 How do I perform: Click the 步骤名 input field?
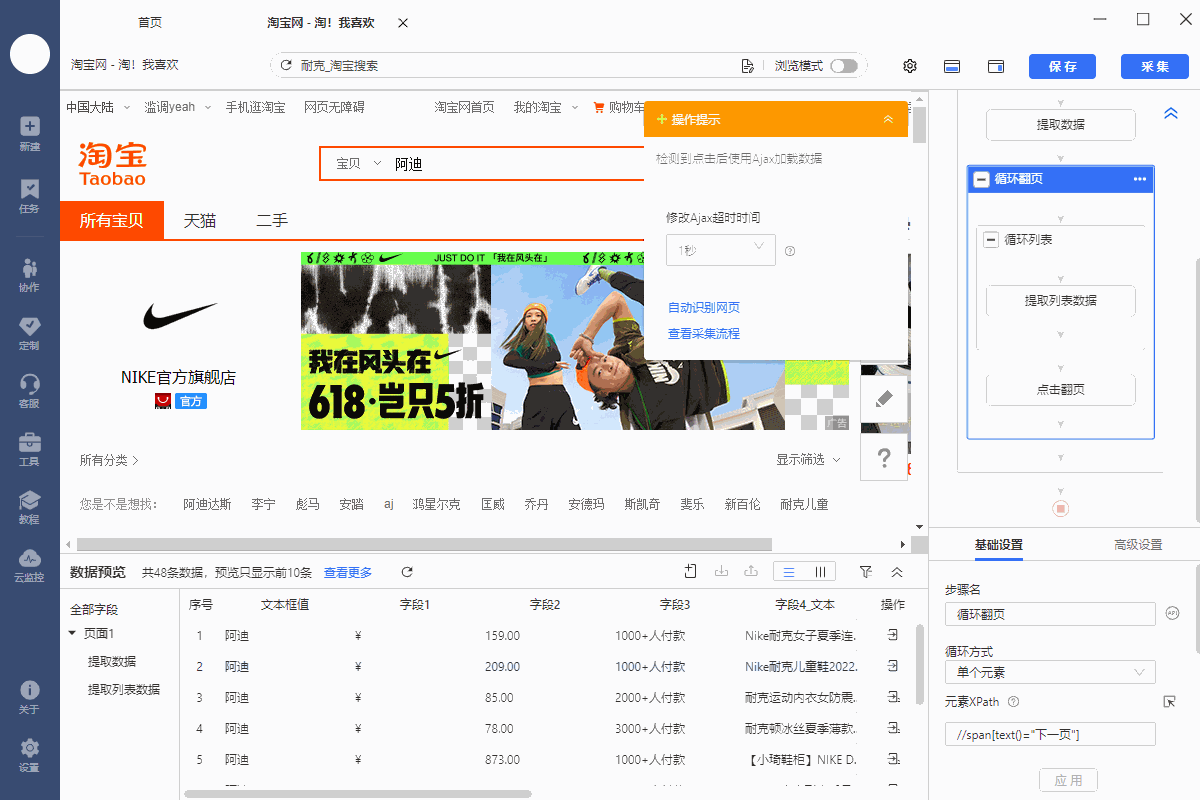pyautogui.click(x=1050, y=614)
